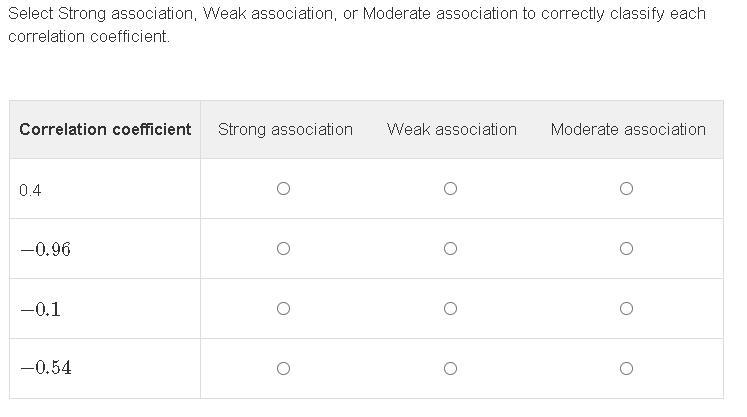
Task: Click the −0.54 coefficient cell
Action: coord(45,368)
